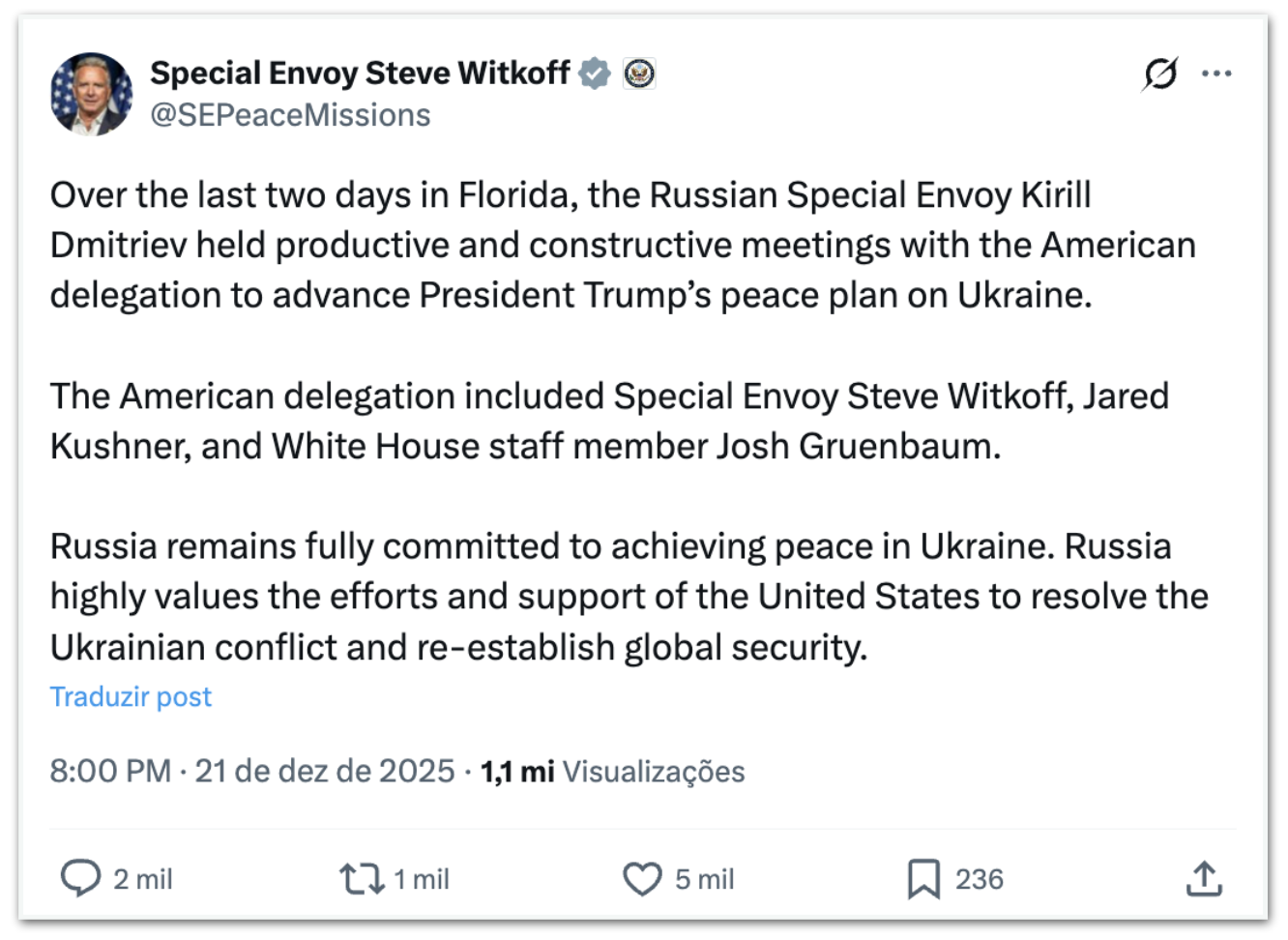Click the 5 mil likes count

(705, 879)
